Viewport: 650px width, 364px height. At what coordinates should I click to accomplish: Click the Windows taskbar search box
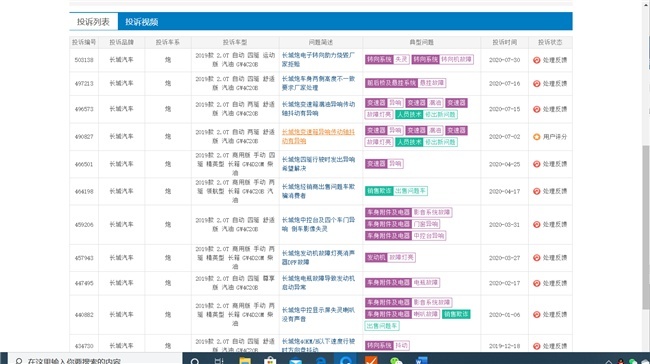(95, 359)
